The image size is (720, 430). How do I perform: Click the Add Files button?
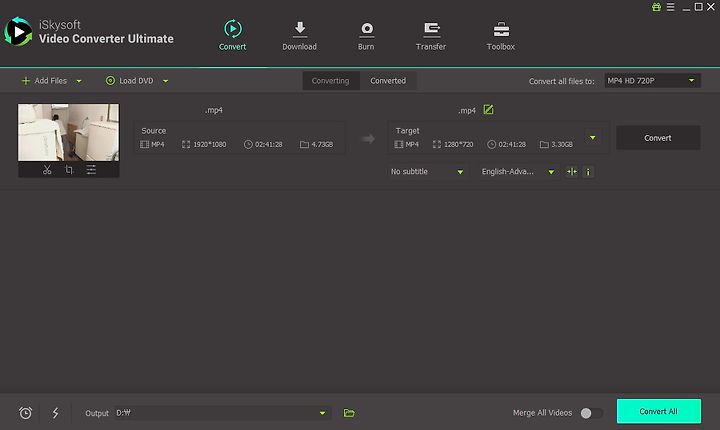(x=44, y=81)
